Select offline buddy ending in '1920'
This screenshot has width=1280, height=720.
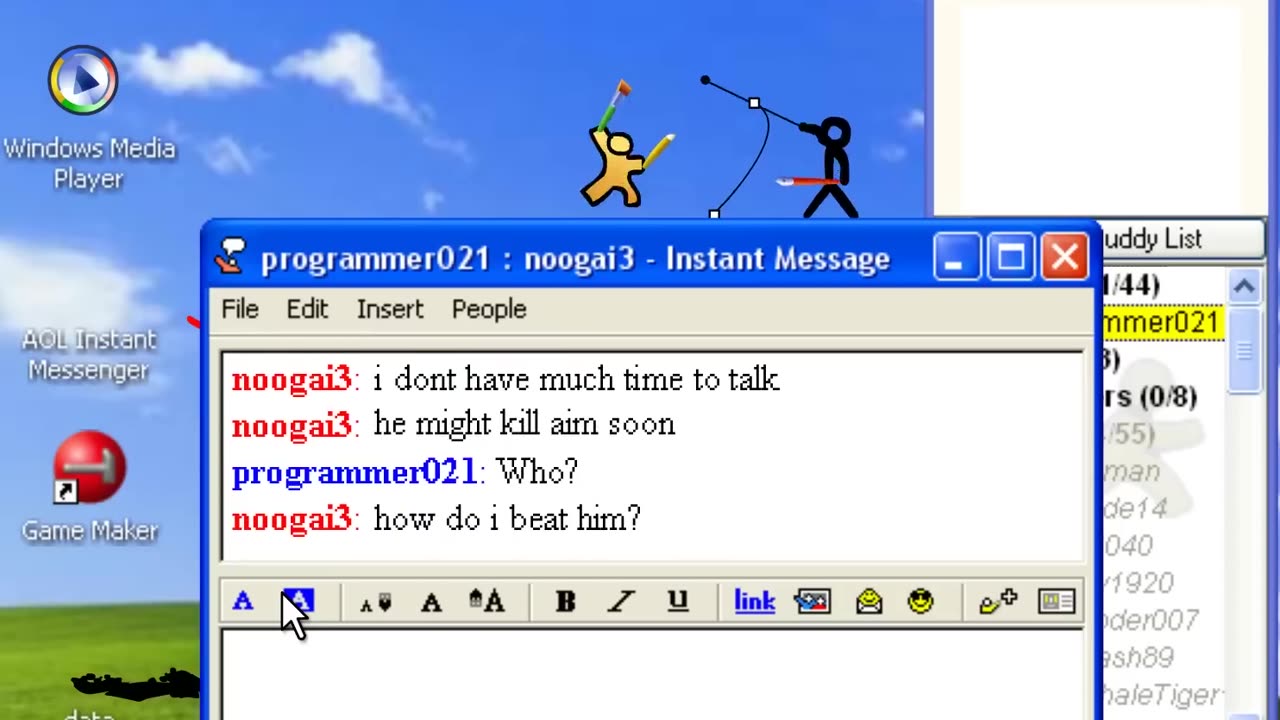coord(1138,583)
